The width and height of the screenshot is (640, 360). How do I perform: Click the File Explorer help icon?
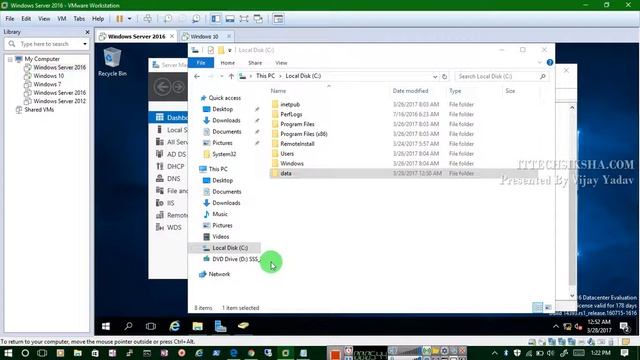(550, 62)
